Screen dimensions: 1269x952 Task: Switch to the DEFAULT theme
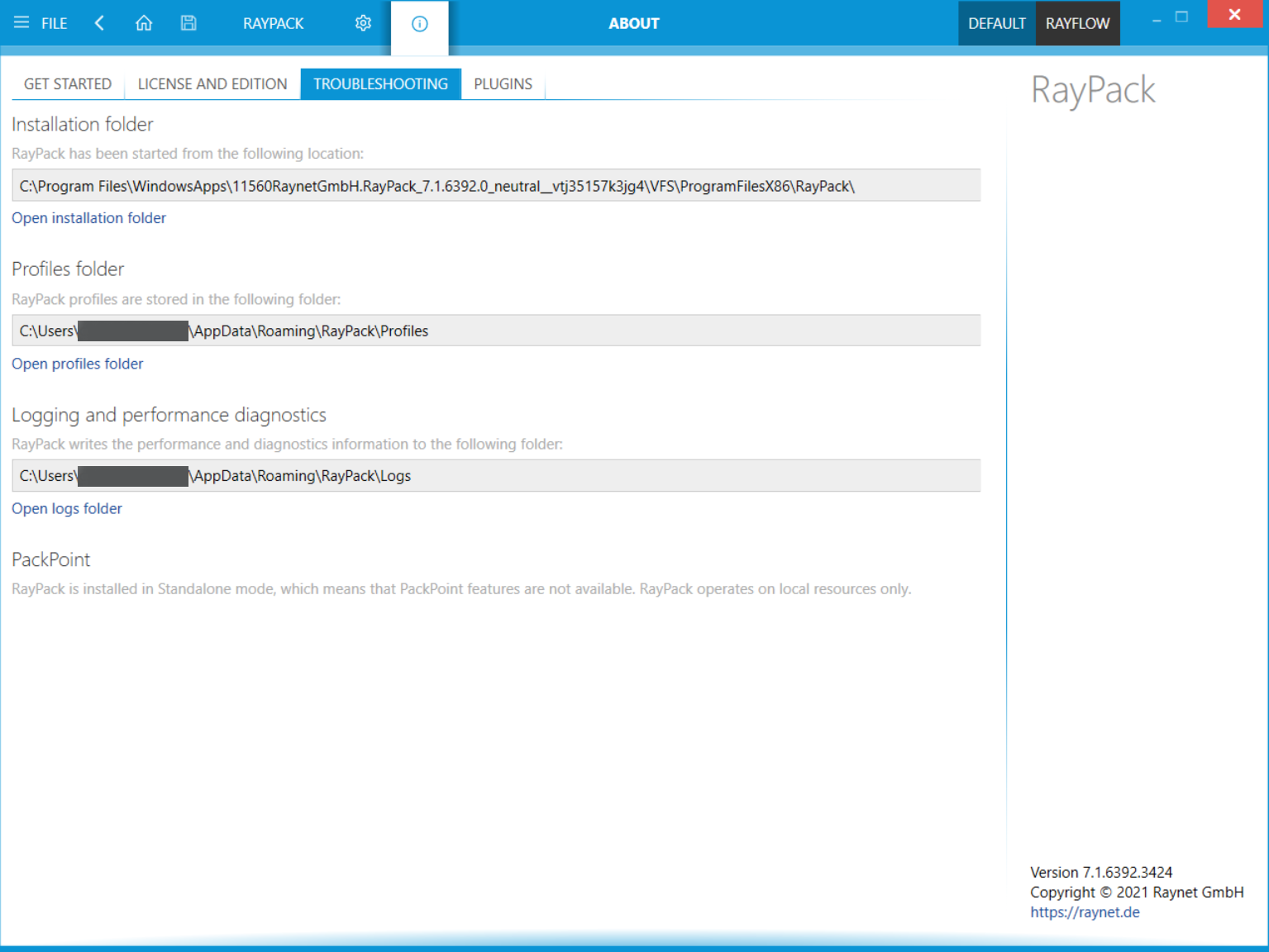point(996,23)
